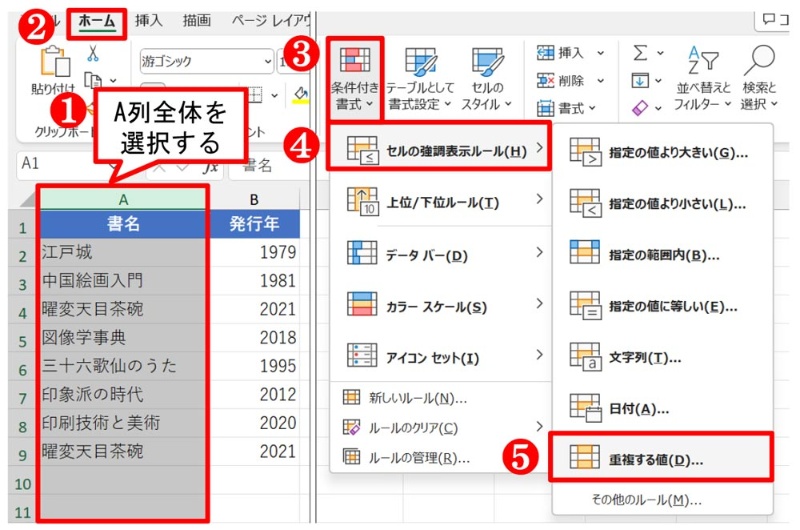Viewport: 800px width, 530px height.
Task: Click the cell with year 1979
Action: point(254,252)
